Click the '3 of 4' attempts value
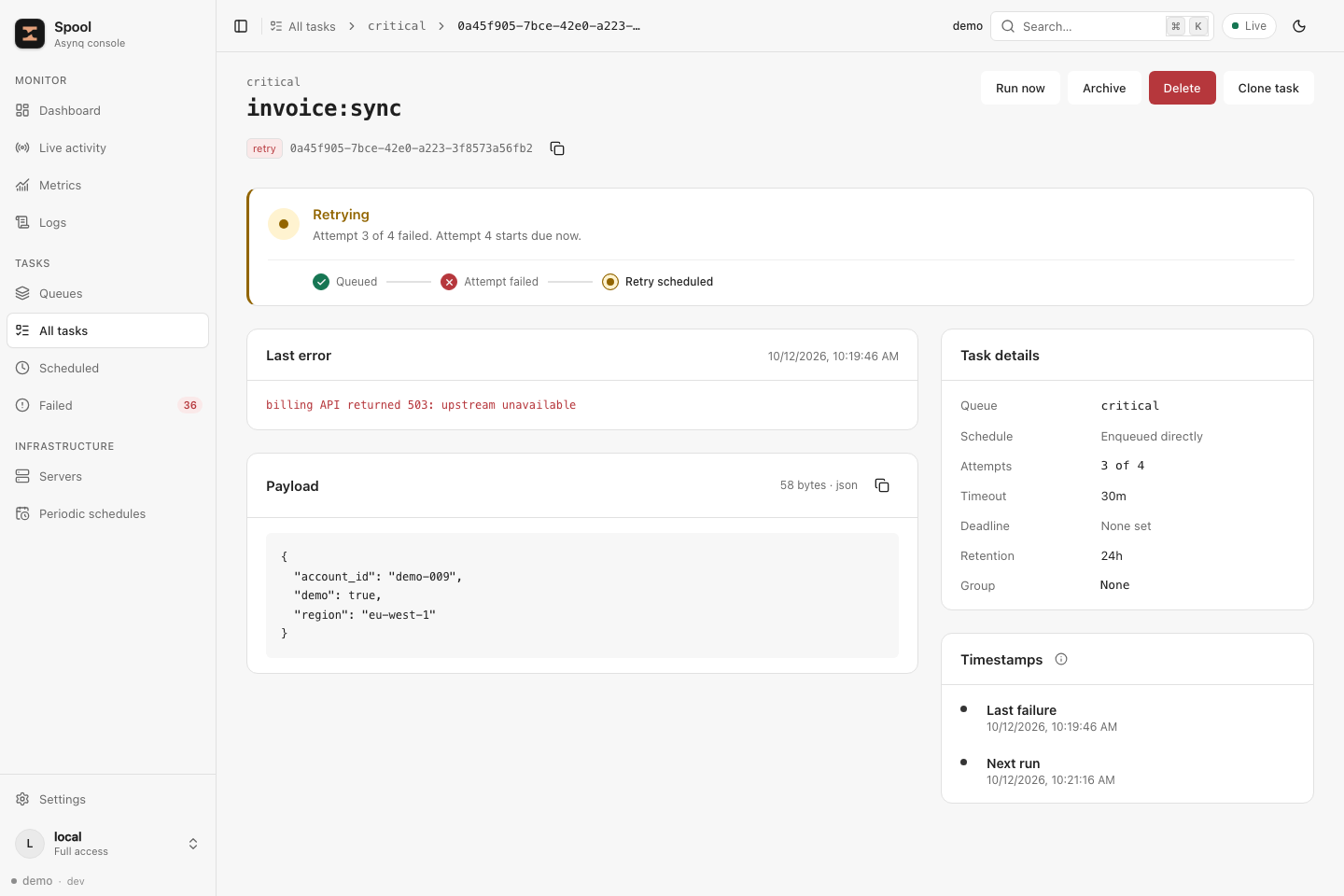 tap(1123, 466)
